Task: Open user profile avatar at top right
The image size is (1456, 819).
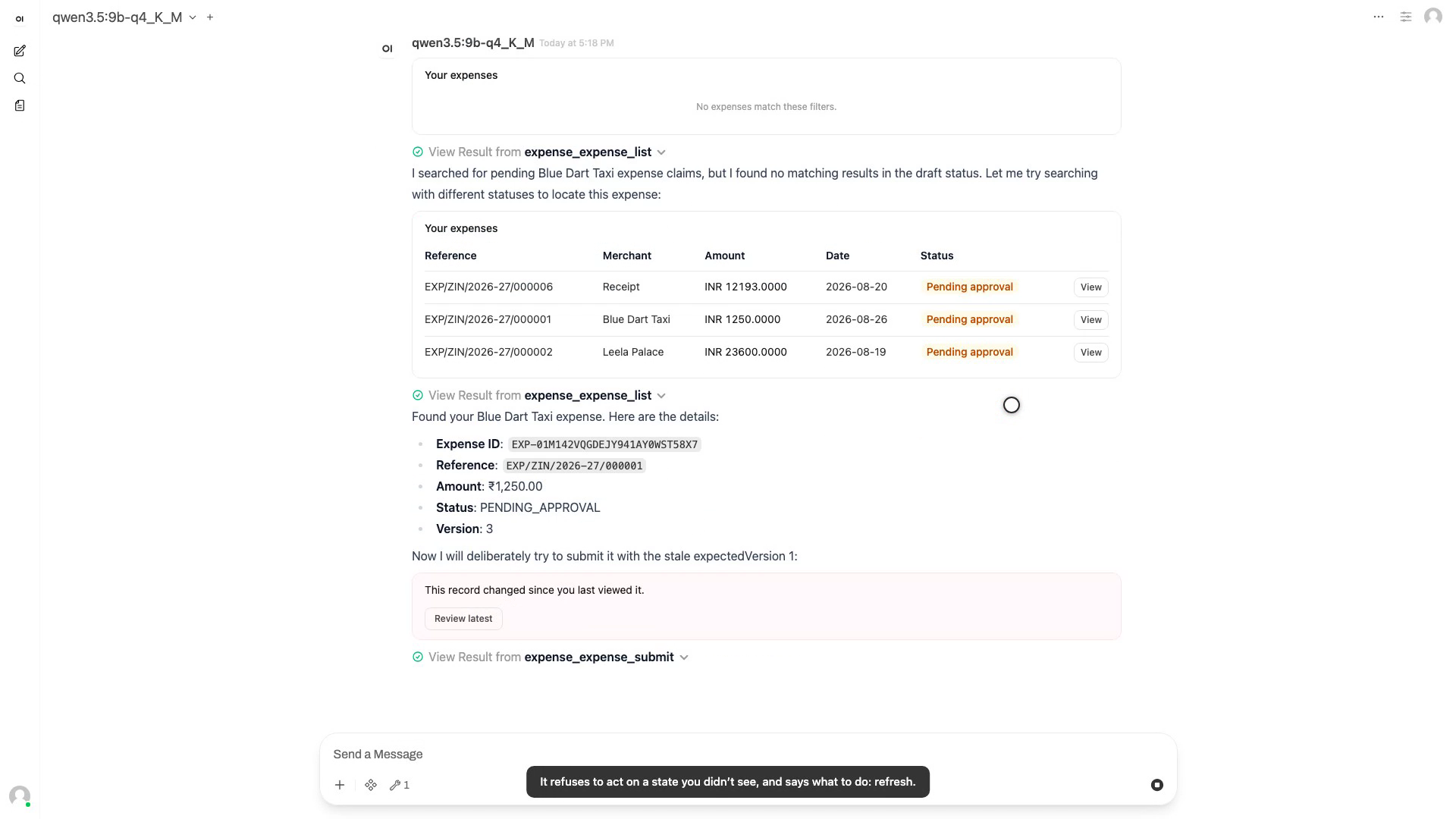Action: (x=1433, y=17)
